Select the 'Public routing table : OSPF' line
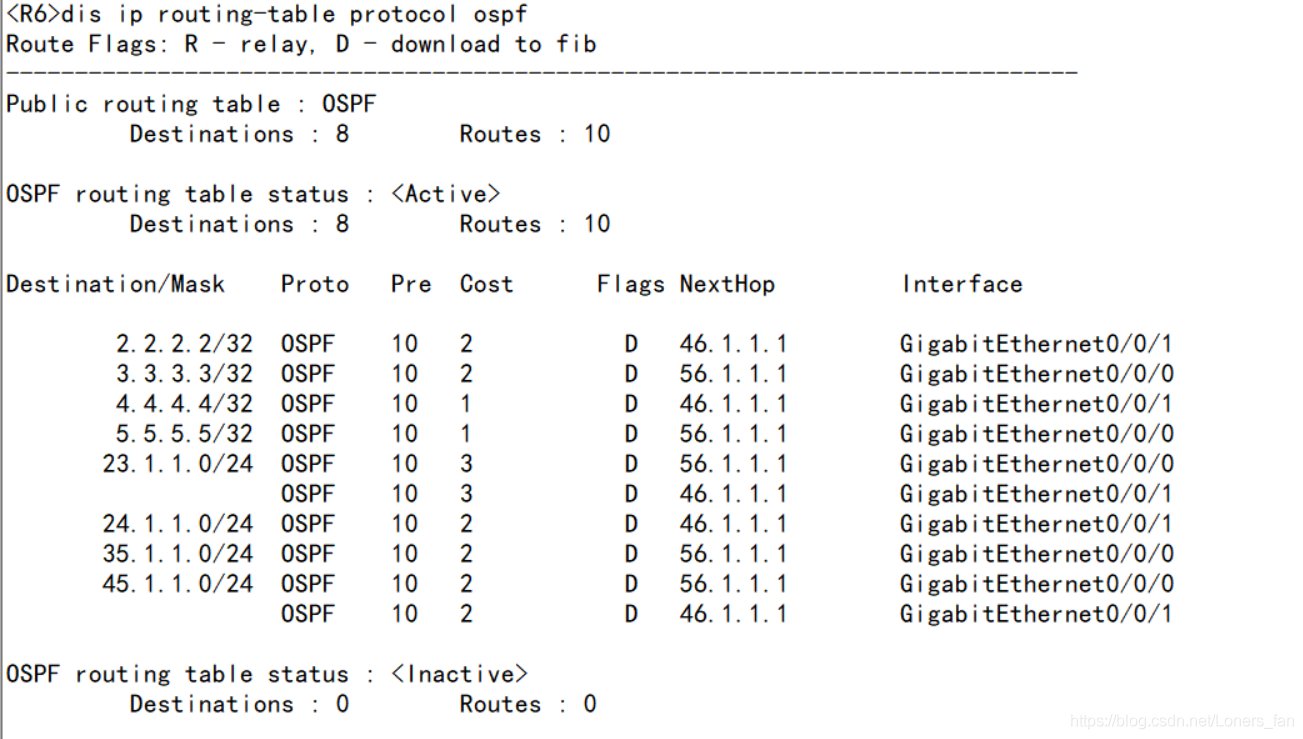 pyautogui.click(x=191, y=104)
